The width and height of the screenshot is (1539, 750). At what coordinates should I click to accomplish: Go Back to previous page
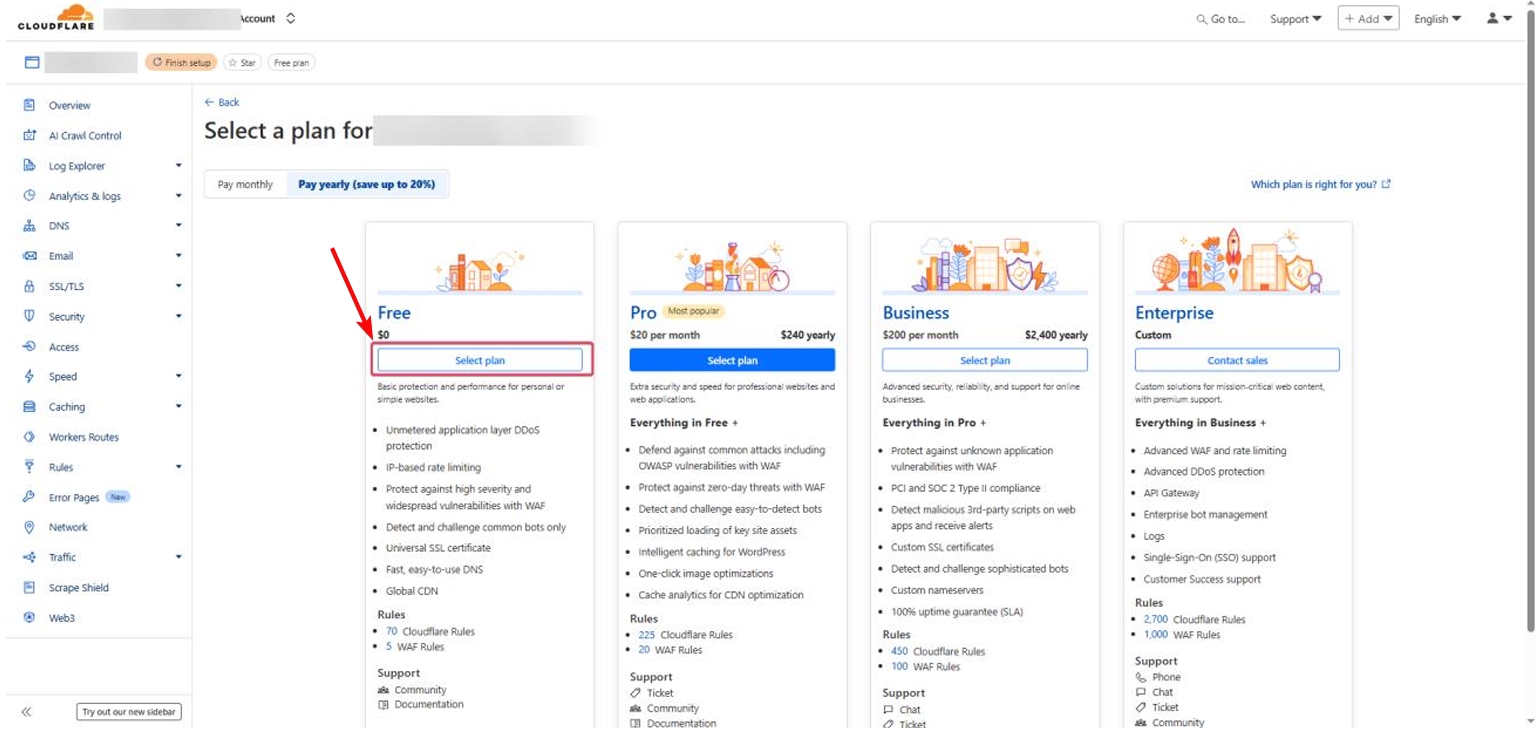point(222,102)
